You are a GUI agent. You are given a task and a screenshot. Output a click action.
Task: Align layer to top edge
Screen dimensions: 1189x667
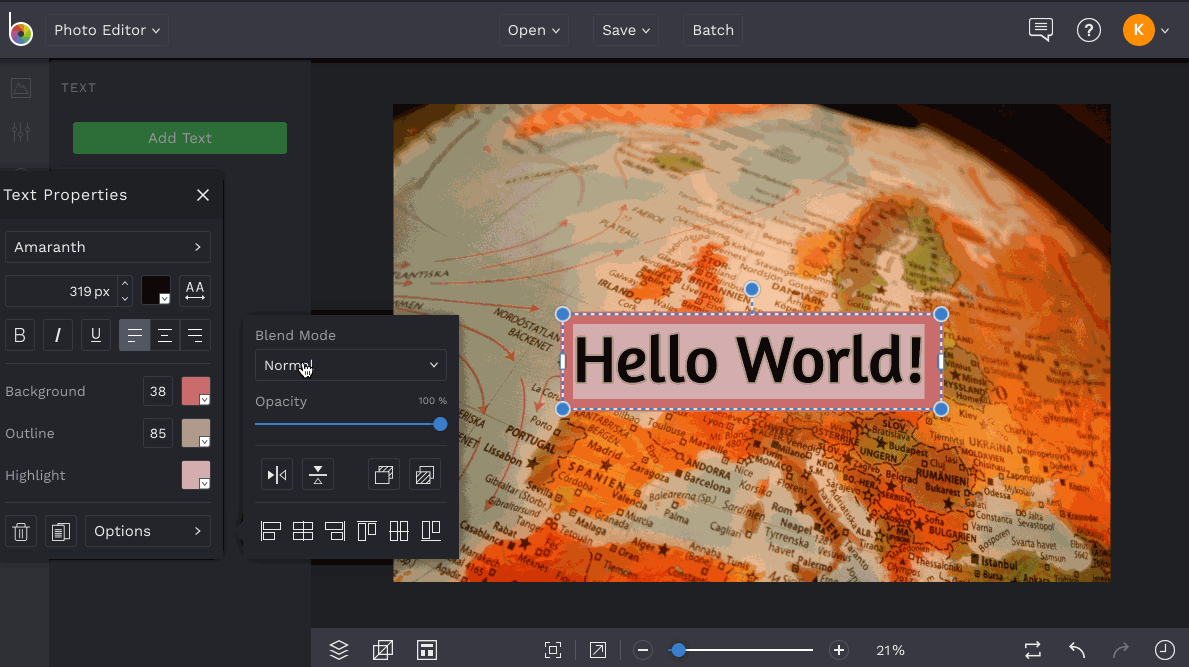(x=367, y=531)
